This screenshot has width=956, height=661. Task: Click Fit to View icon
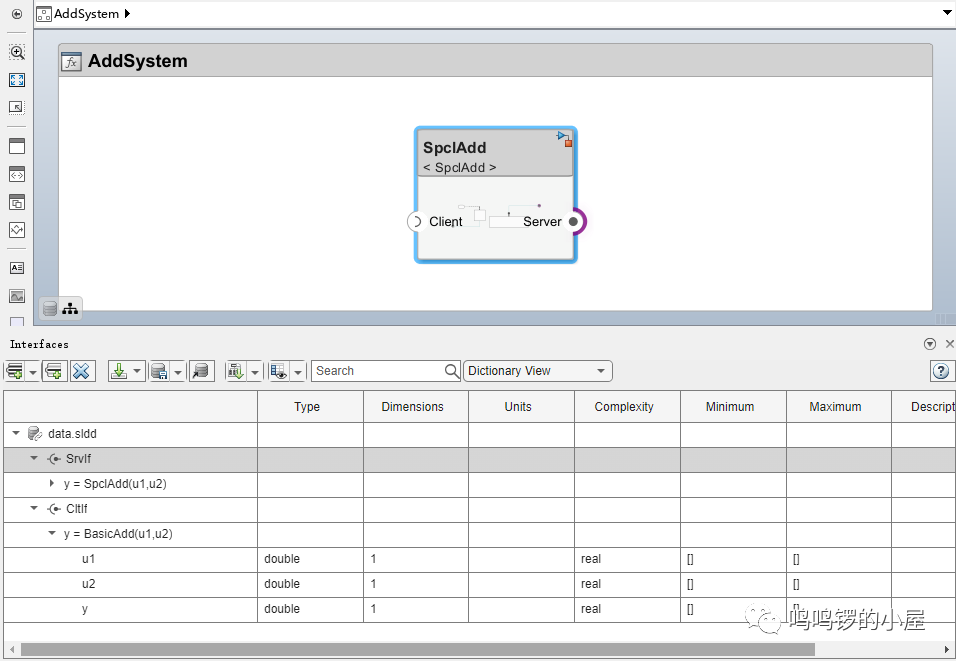tap(17, 80)
